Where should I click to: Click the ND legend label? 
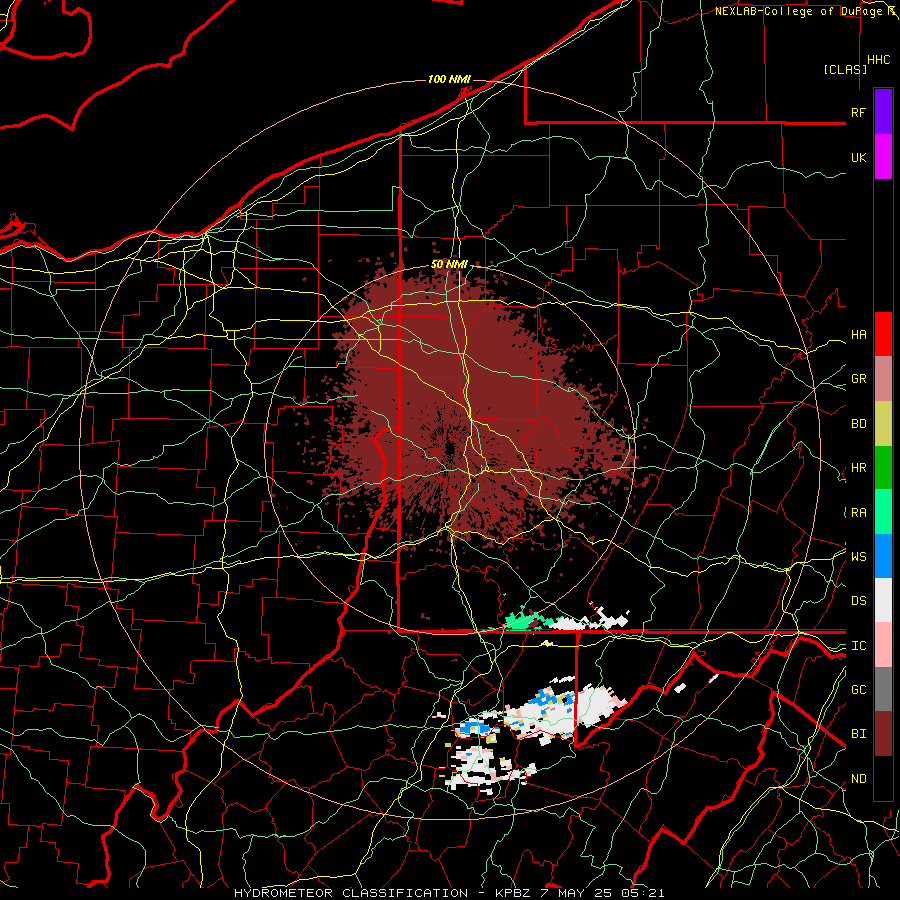point(858,779)
